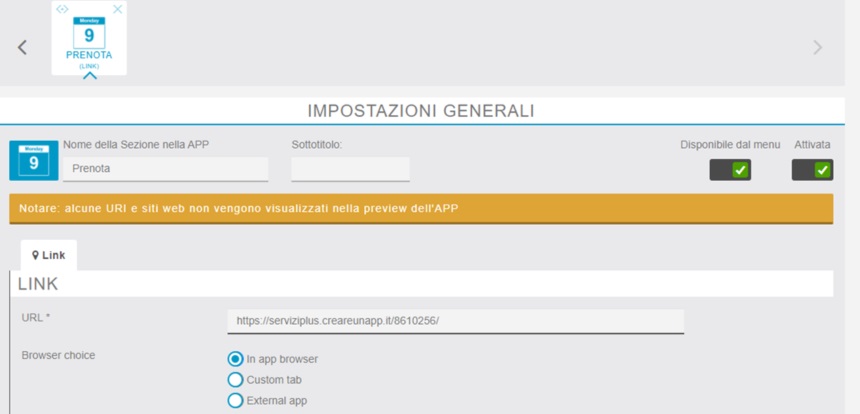Click the LINK section heading

38,284
